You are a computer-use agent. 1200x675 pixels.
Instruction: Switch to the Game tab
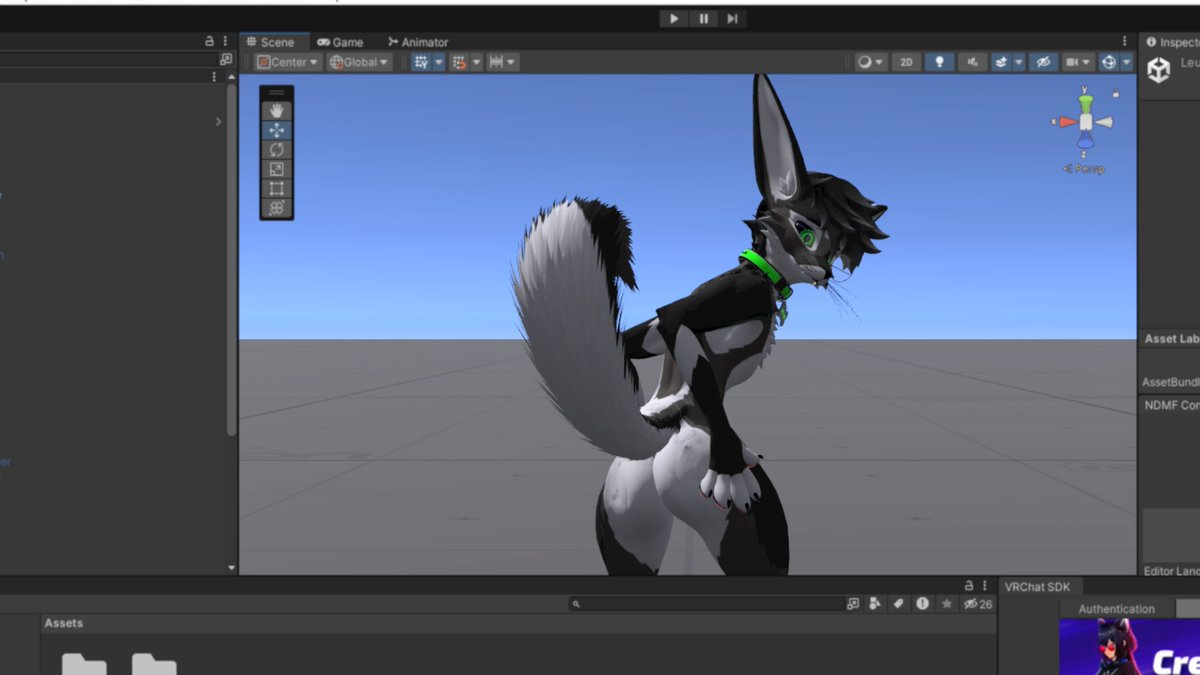point(340,42)
